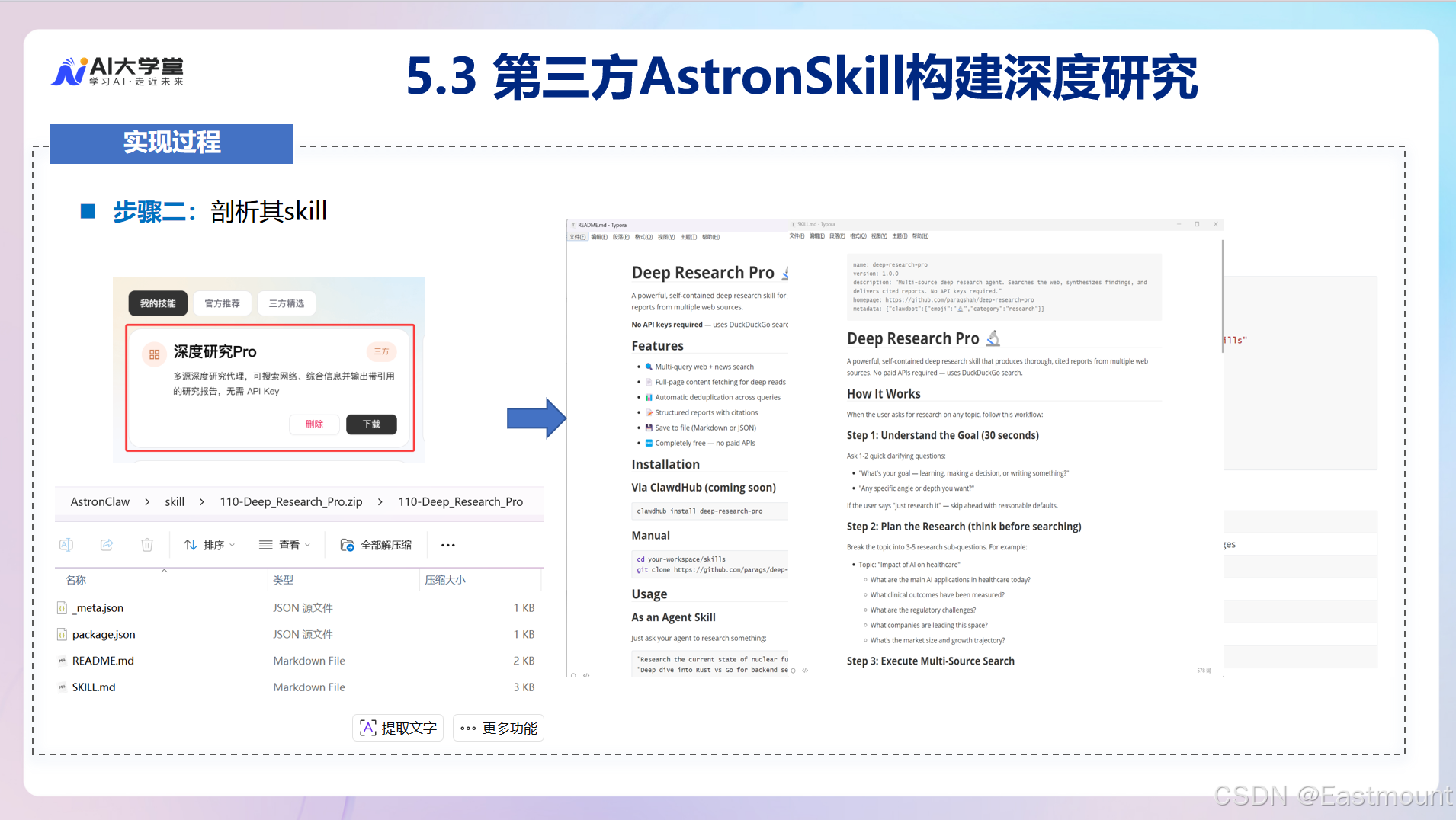Maximize the SKILL.md Typora window

pyautogui.click(x=1197, y=224)
